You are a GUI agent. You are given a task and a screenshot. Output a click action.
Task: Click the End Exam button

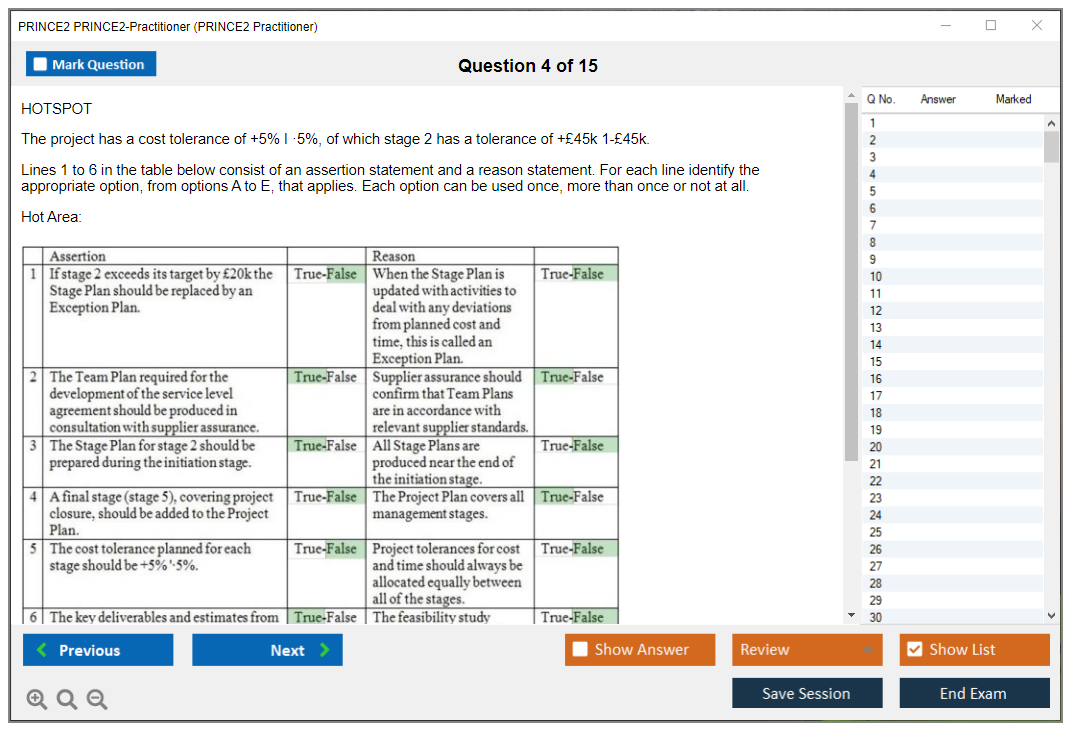tap(974, 693)
